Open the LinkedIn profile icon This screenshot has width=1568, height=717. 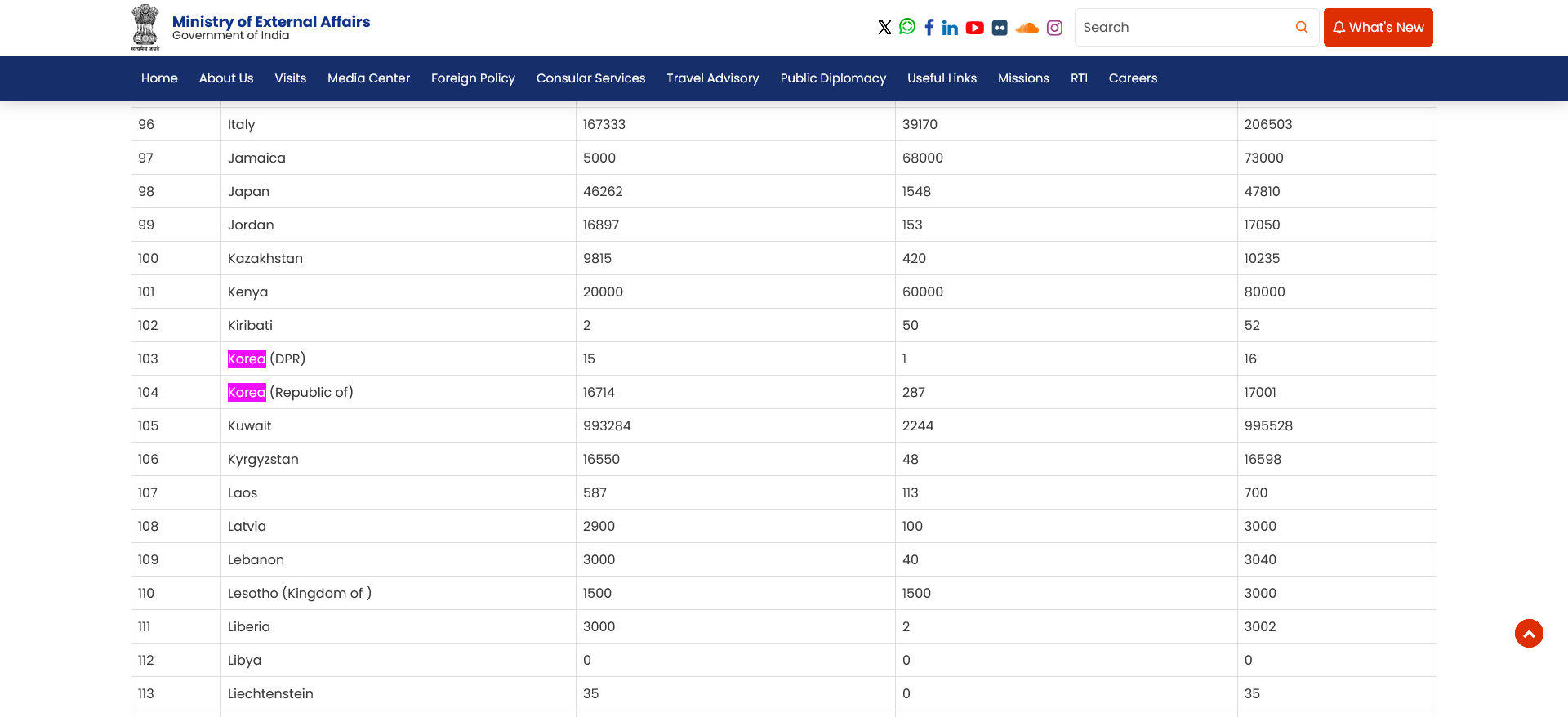(950, 28)
